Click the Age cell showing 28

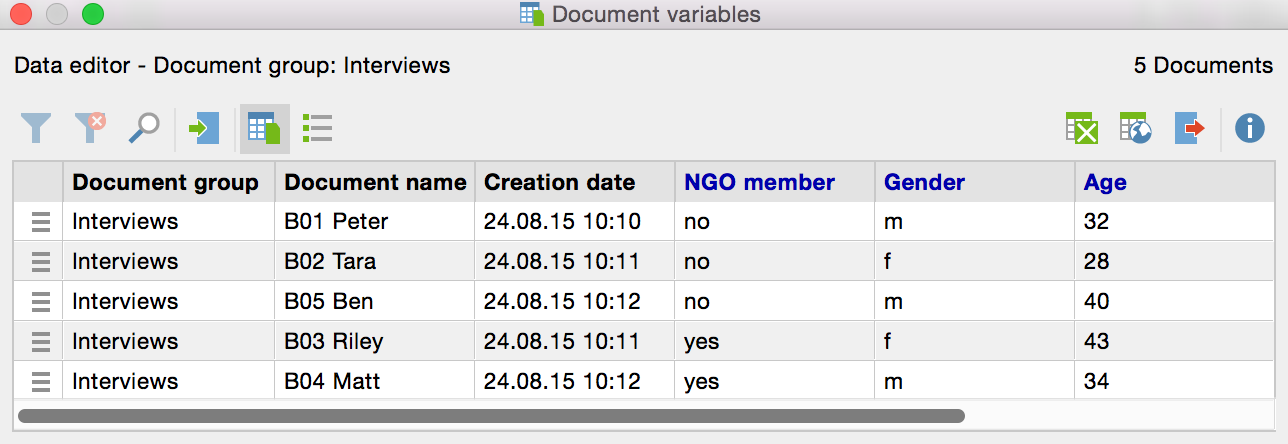tap(1175, 262)
